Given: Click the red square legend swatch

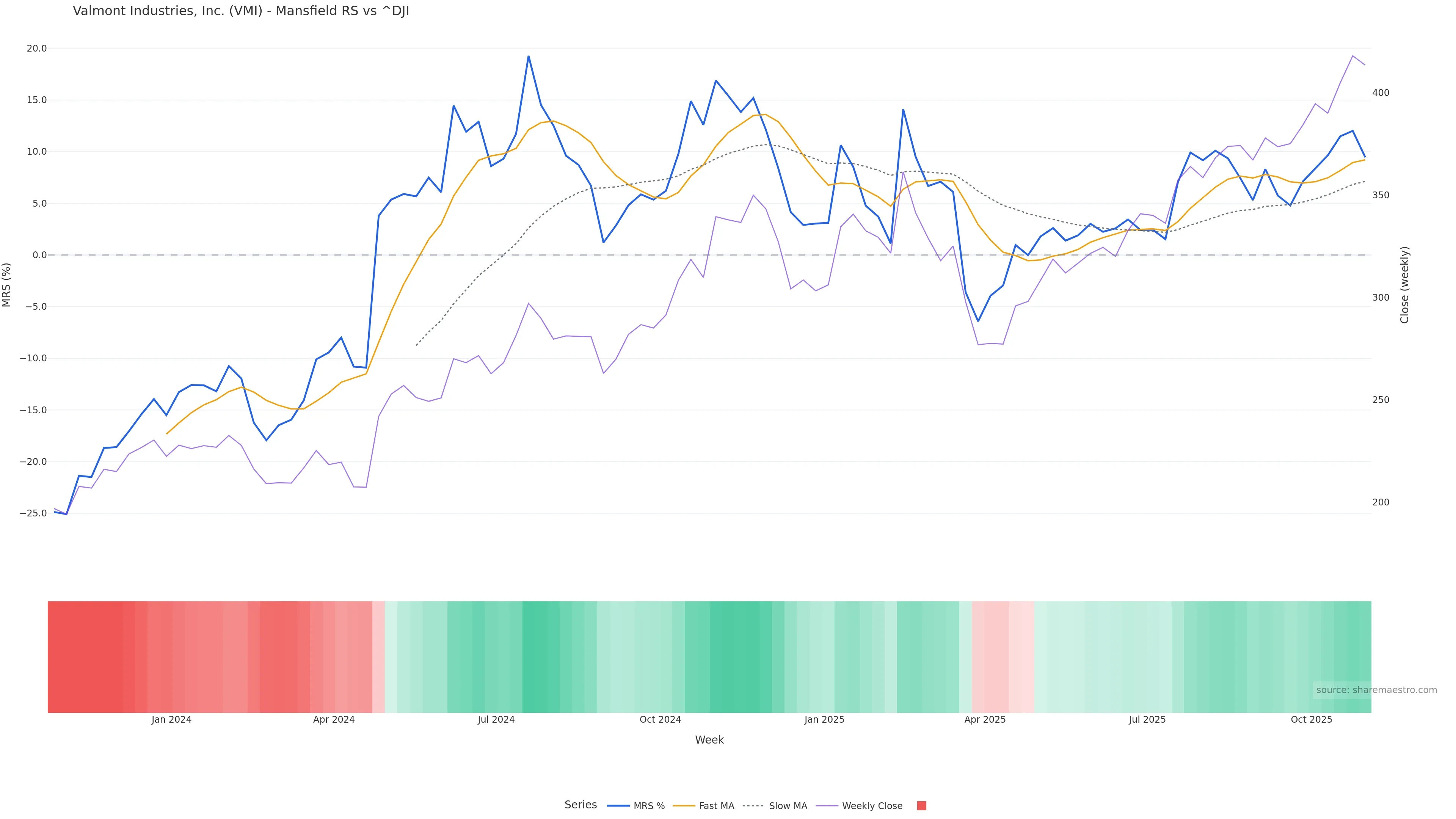Looking at the screenshot, I should [921, 806].
